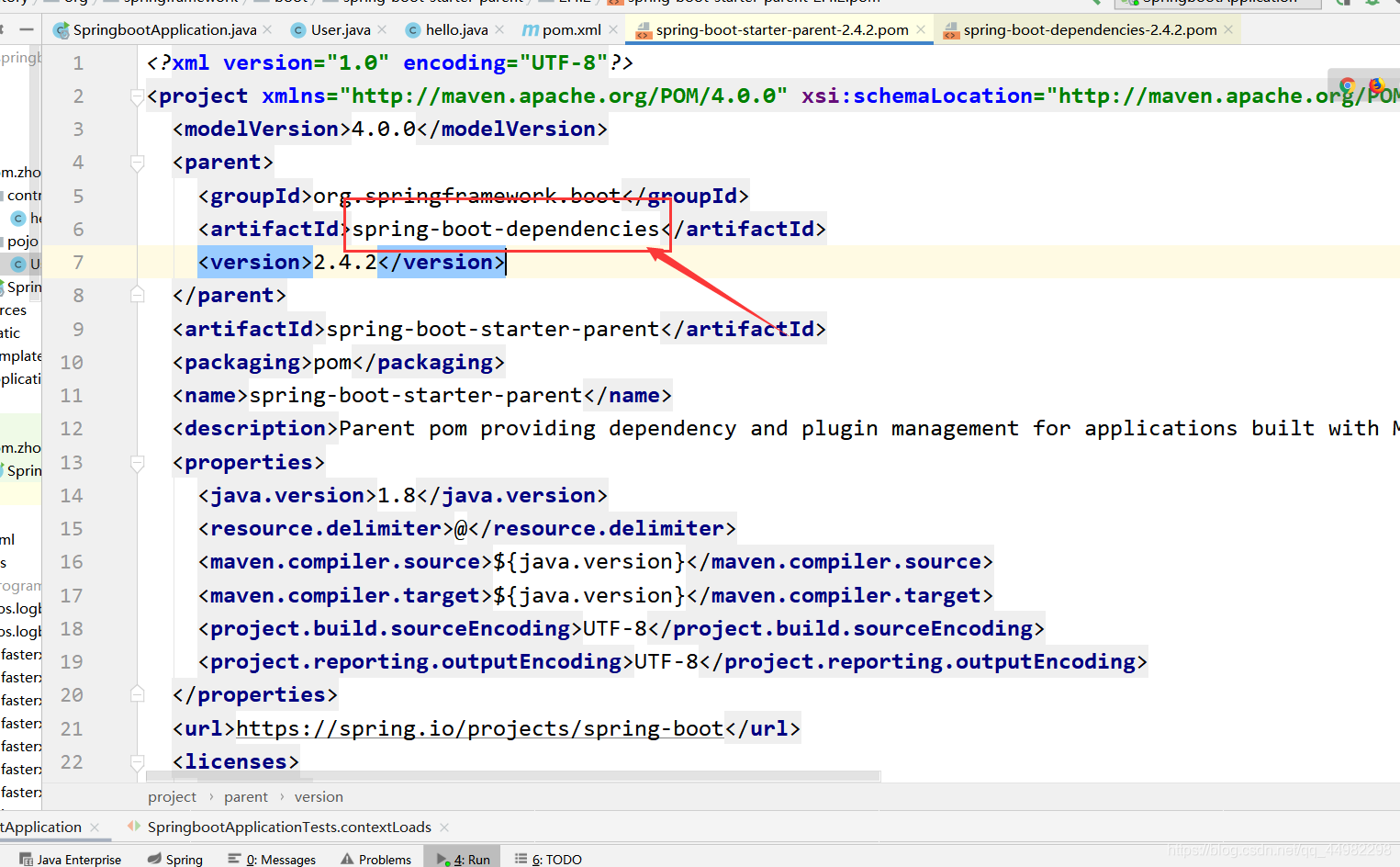Collapse the parent block fold on line 4
Image resolution: width=1400 pixels, height=867 pixels.
138,163
